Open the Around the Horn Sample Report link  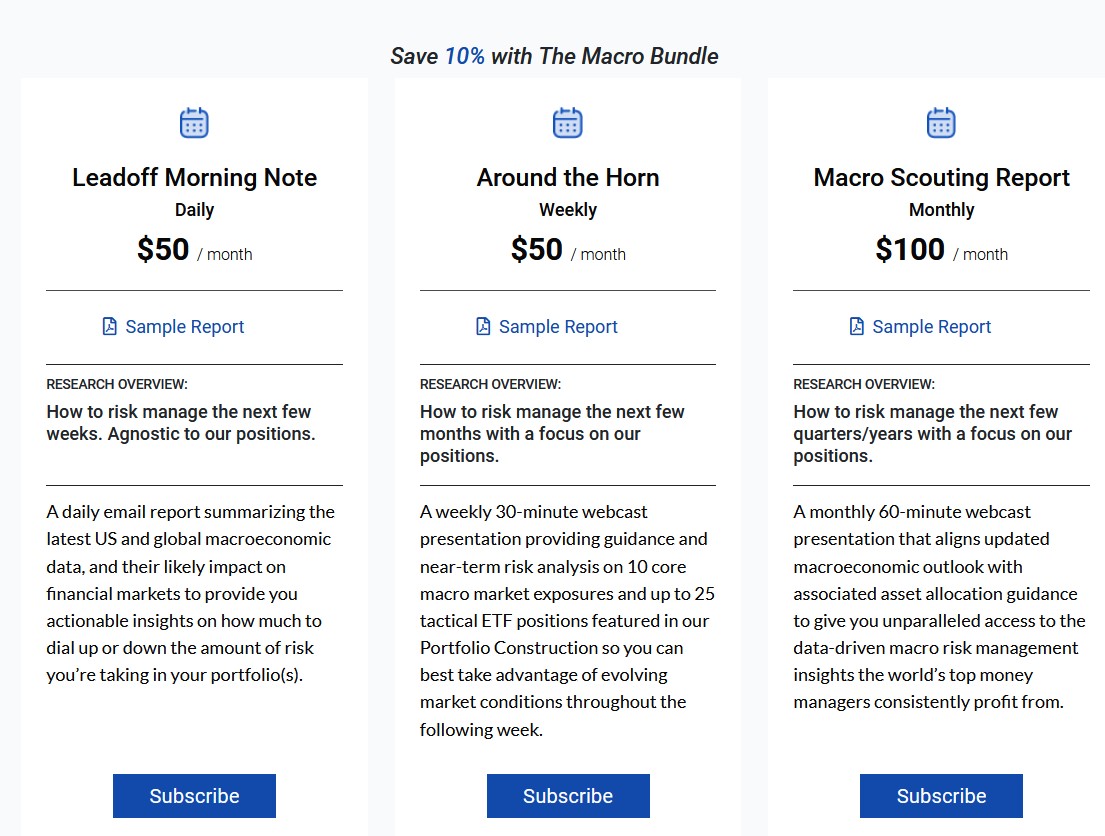558,327
